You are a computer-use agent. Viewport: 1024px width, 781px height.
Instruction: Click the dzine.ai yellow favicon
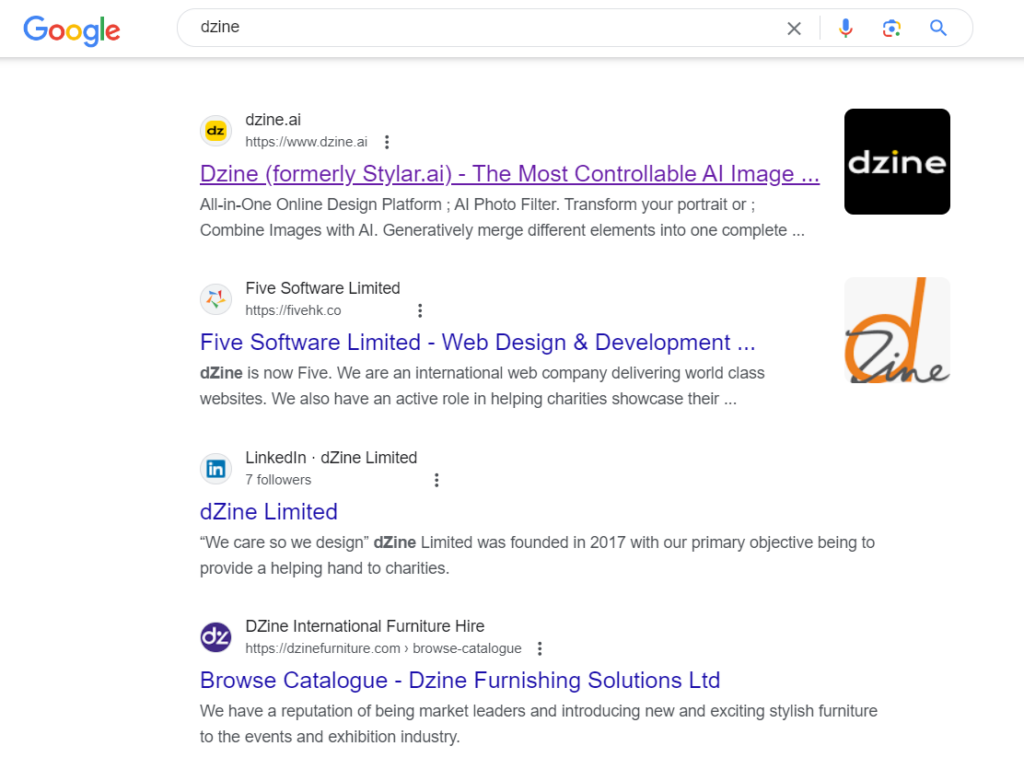tap(215, 131)
